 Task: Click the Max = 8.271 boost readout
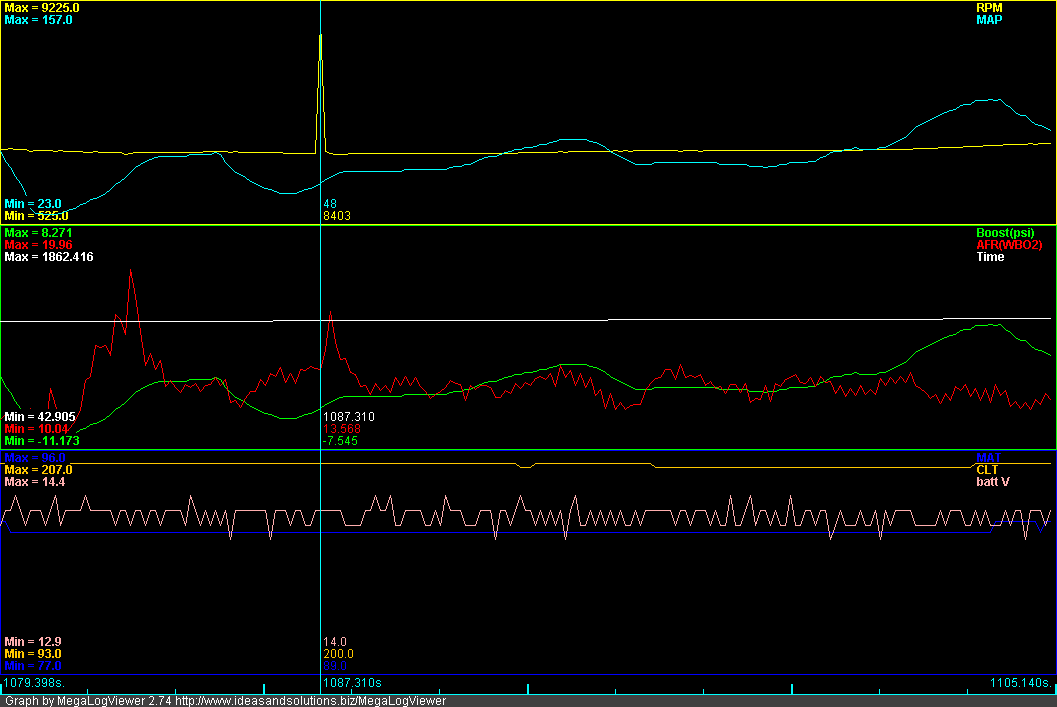[x=38, y=232]
